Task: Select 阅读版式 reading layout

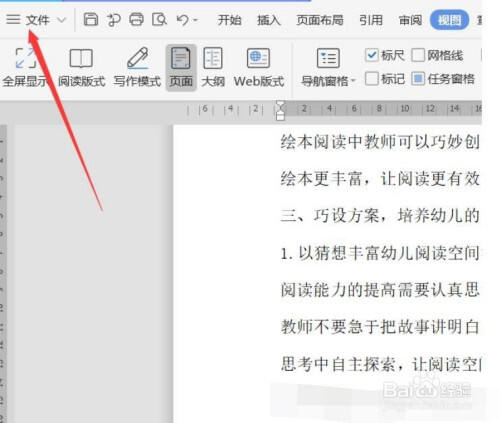Action: (x=81, y=68)
